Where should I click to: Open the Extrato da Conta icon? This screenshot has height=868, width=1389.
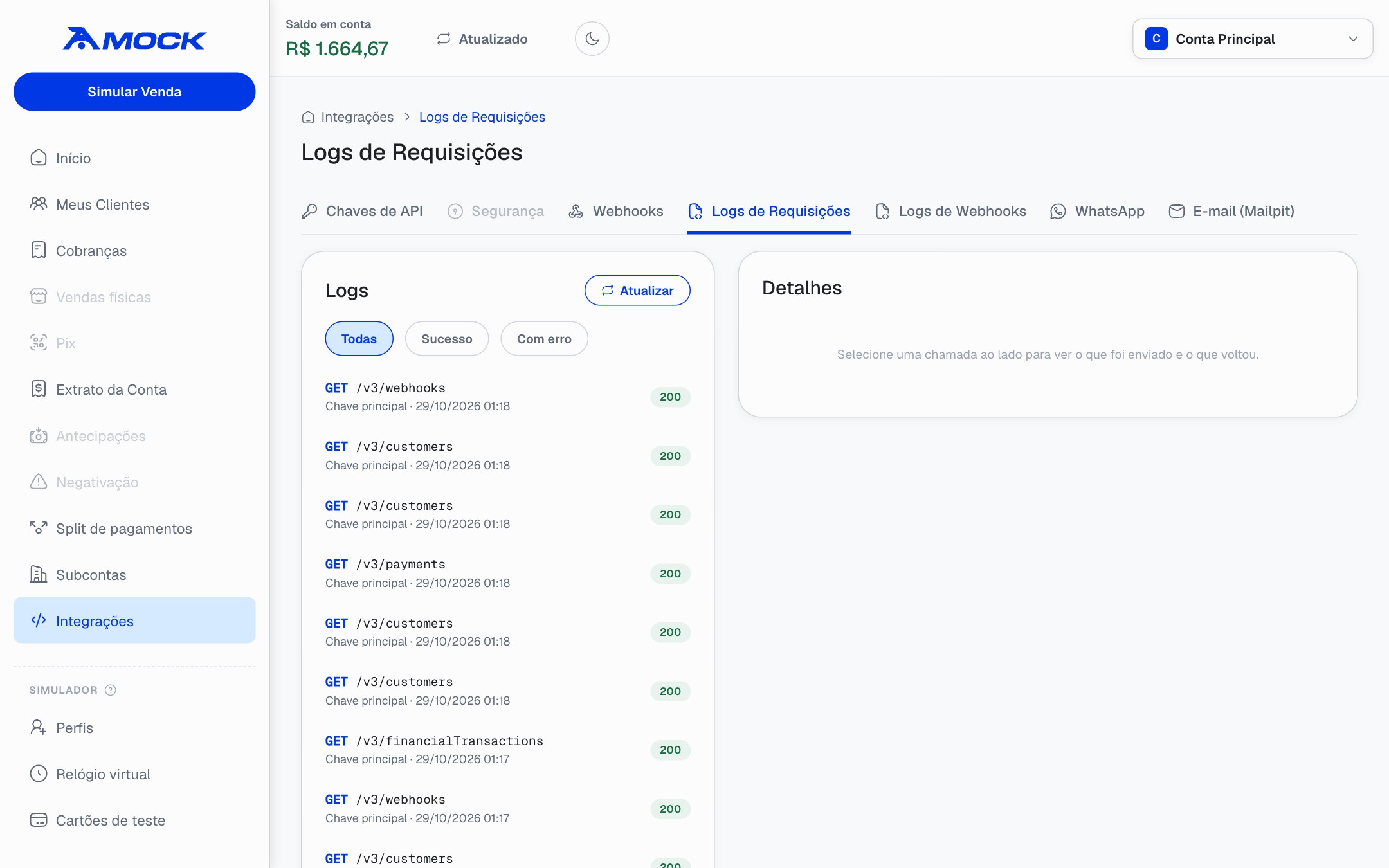(39, 389)
